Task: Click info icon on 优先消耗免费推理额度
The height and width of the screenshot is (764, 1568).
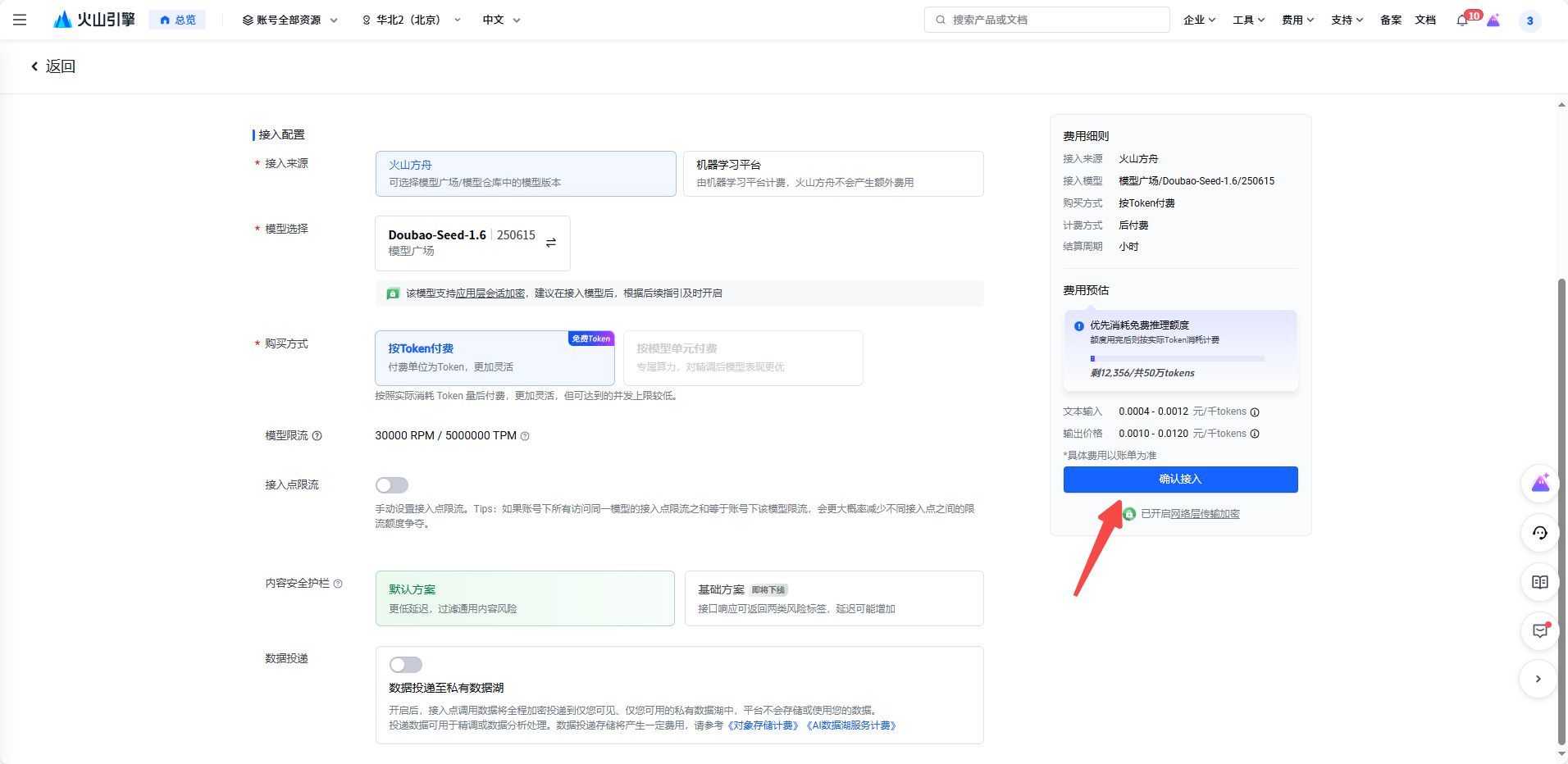Action: pyautogui.click(x=1079, y=326)
